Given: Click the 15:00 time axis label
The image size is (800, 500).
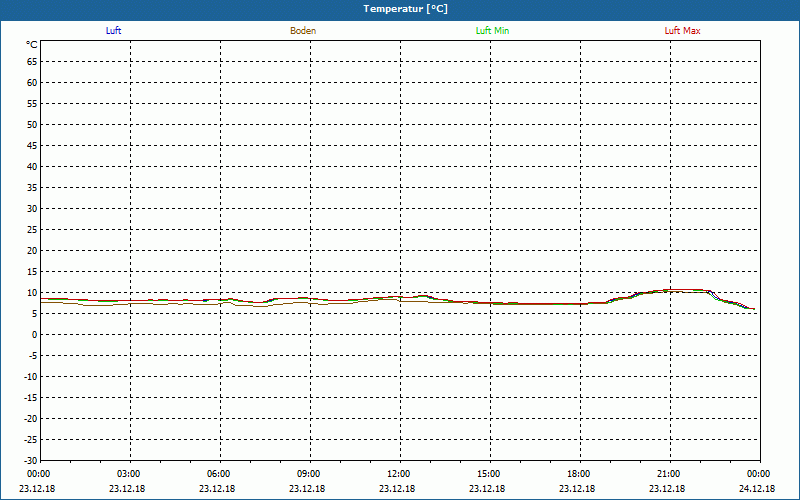Looking at the screenshot, I should coord(489,474).
